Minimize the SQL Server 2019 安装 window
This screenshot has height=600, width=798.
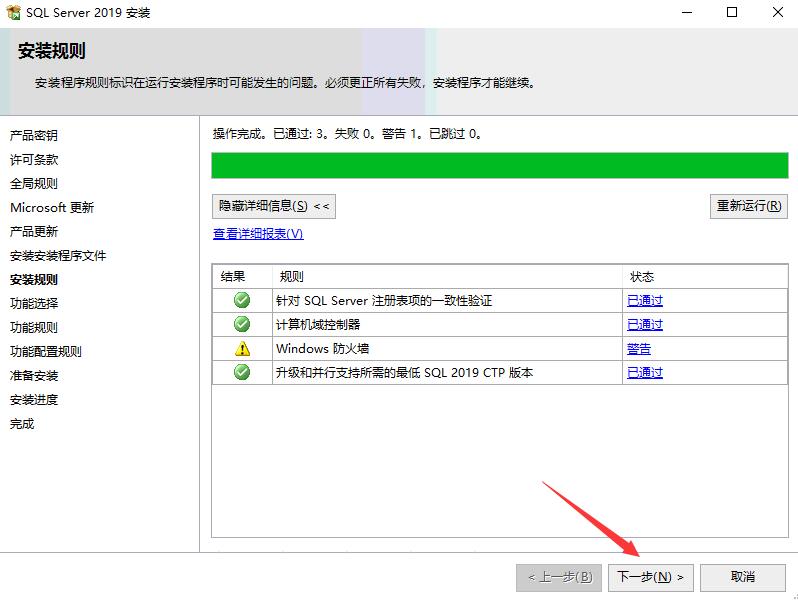tap(687, 12)
